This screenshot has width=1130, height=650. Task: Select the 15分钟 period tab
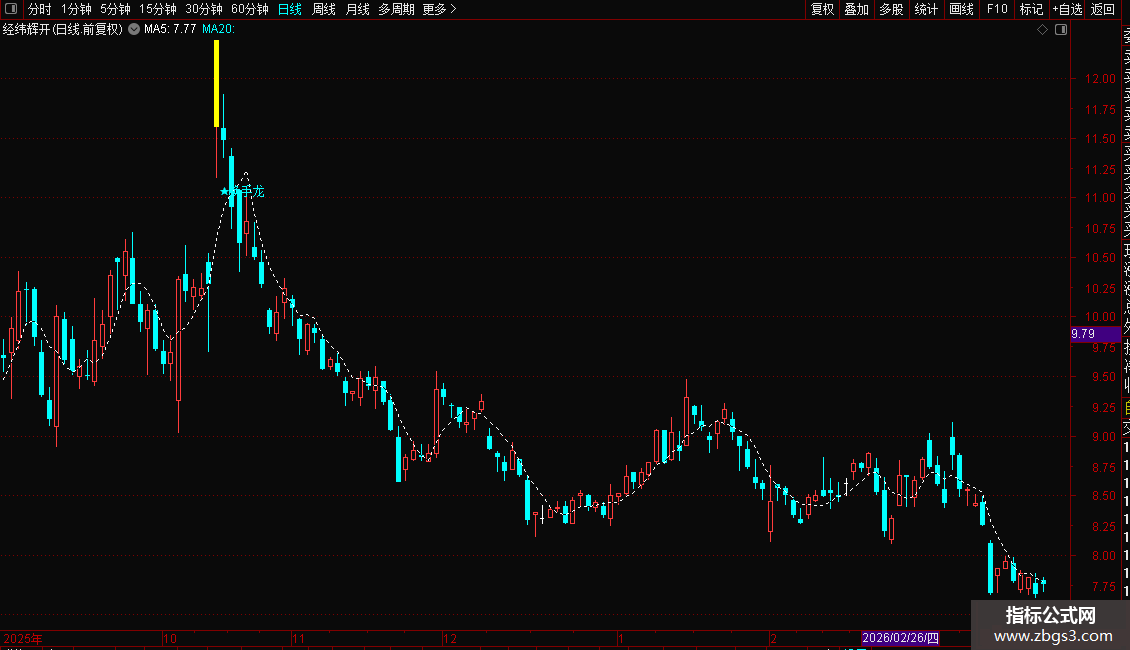[x=158, y=9]
